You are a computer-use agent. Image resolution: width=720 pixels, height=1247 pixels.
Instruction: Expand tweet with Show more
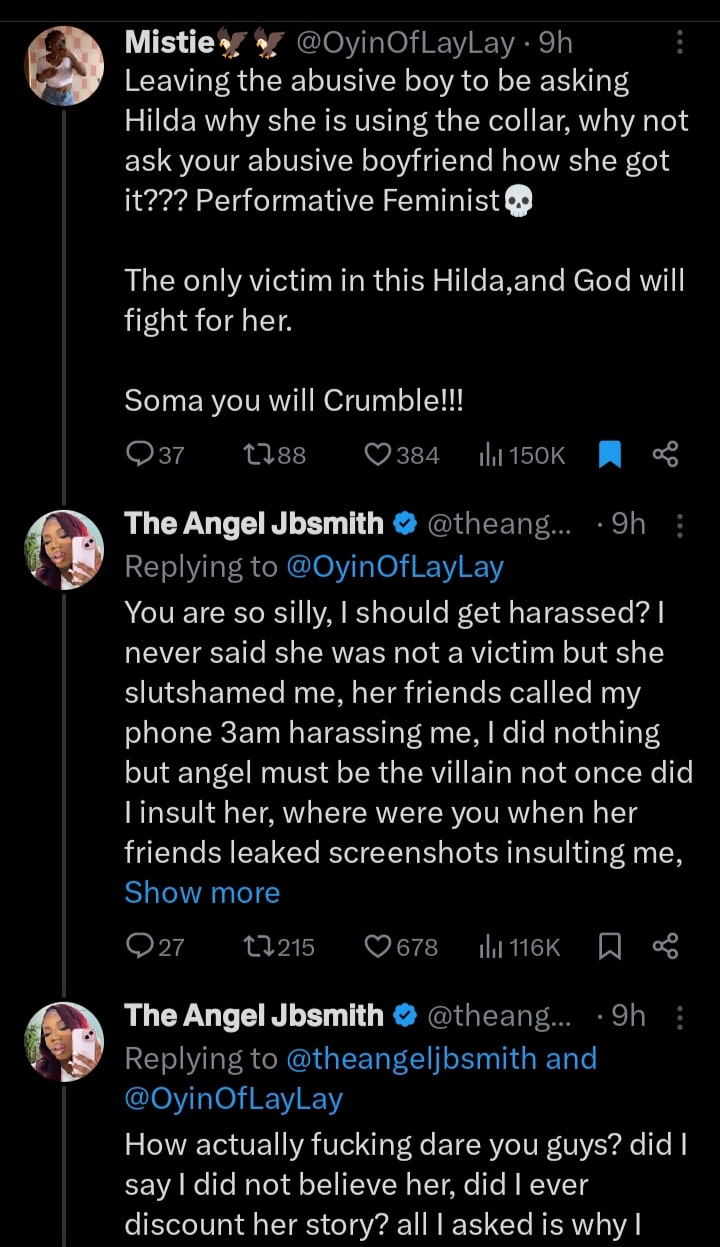tap(202, 892)
